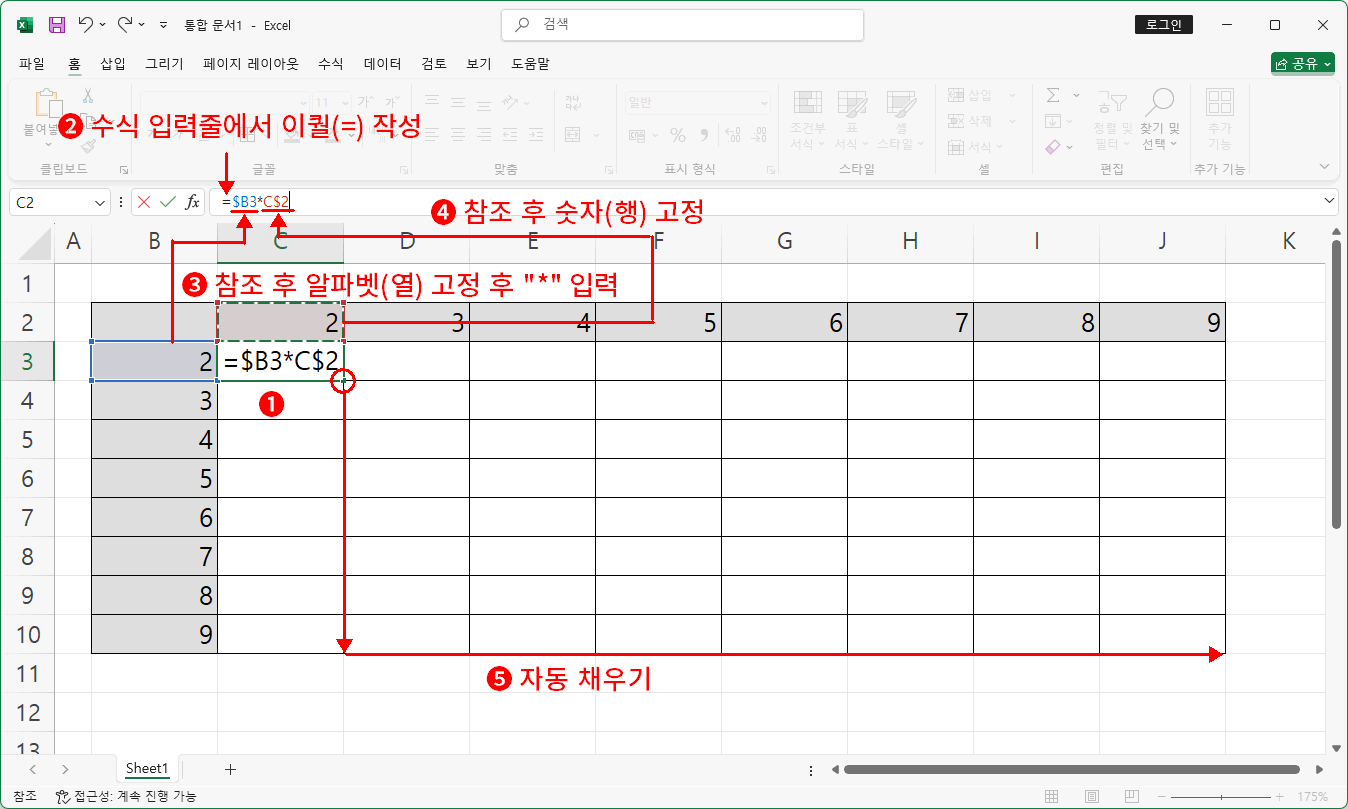Open Clipboard group dialog launcher
Image resolution: width=1348 pixels, height=809 pixels.
pos(124,169)
